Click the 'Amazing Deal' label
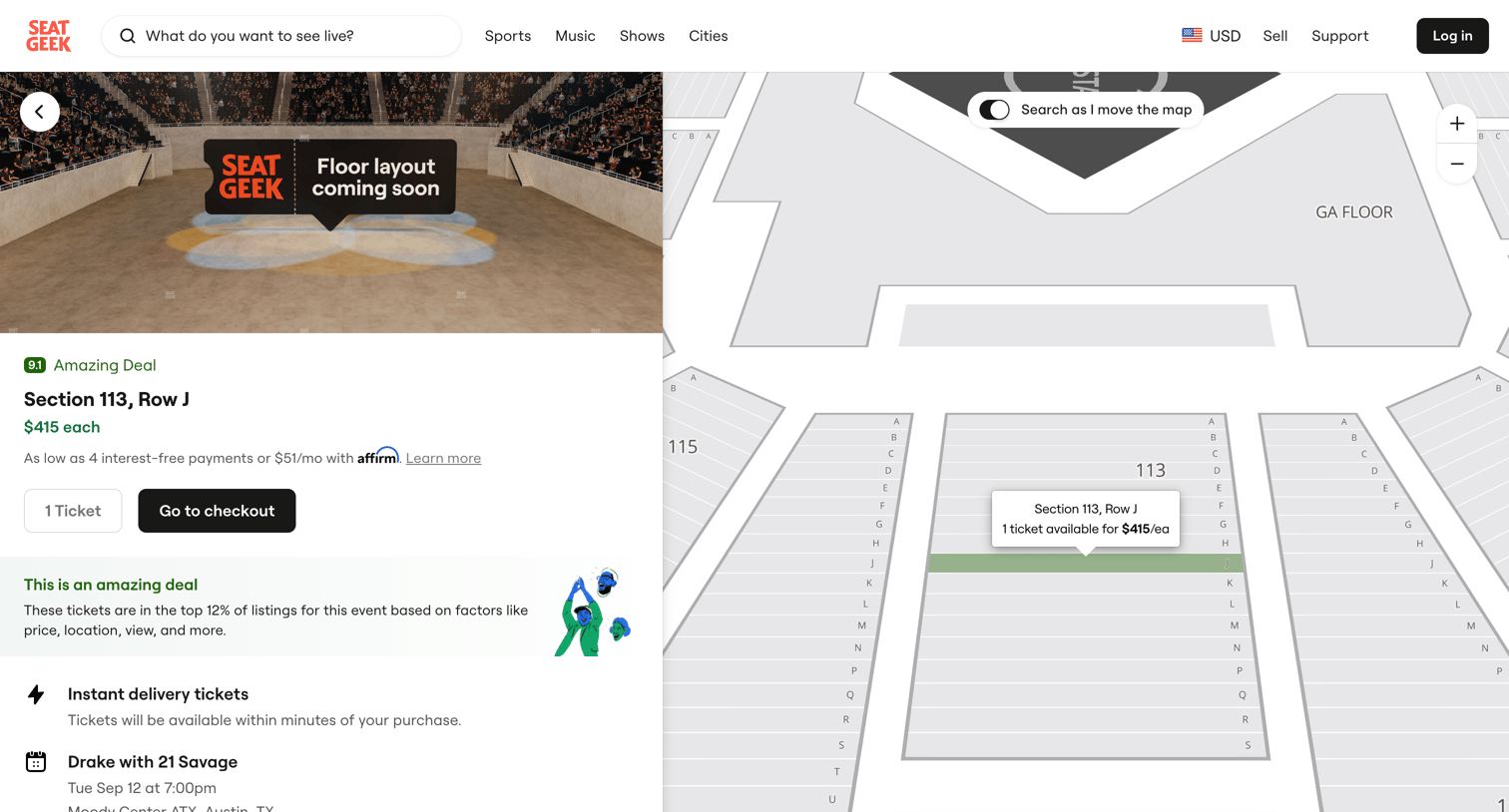1509x812 pixels. pos(105,365)
